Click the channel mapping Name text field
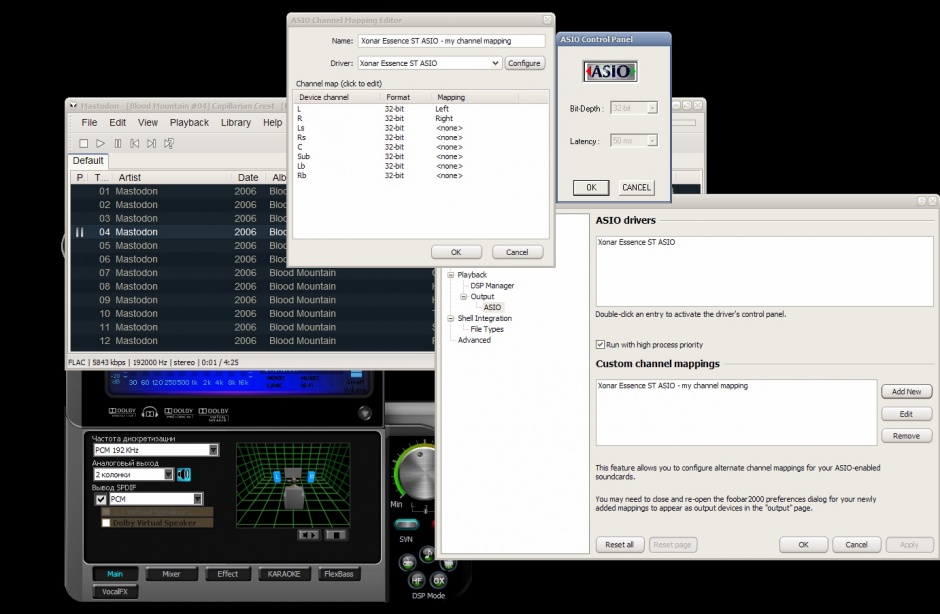This screenshot has width=940, height=614. 450,41
